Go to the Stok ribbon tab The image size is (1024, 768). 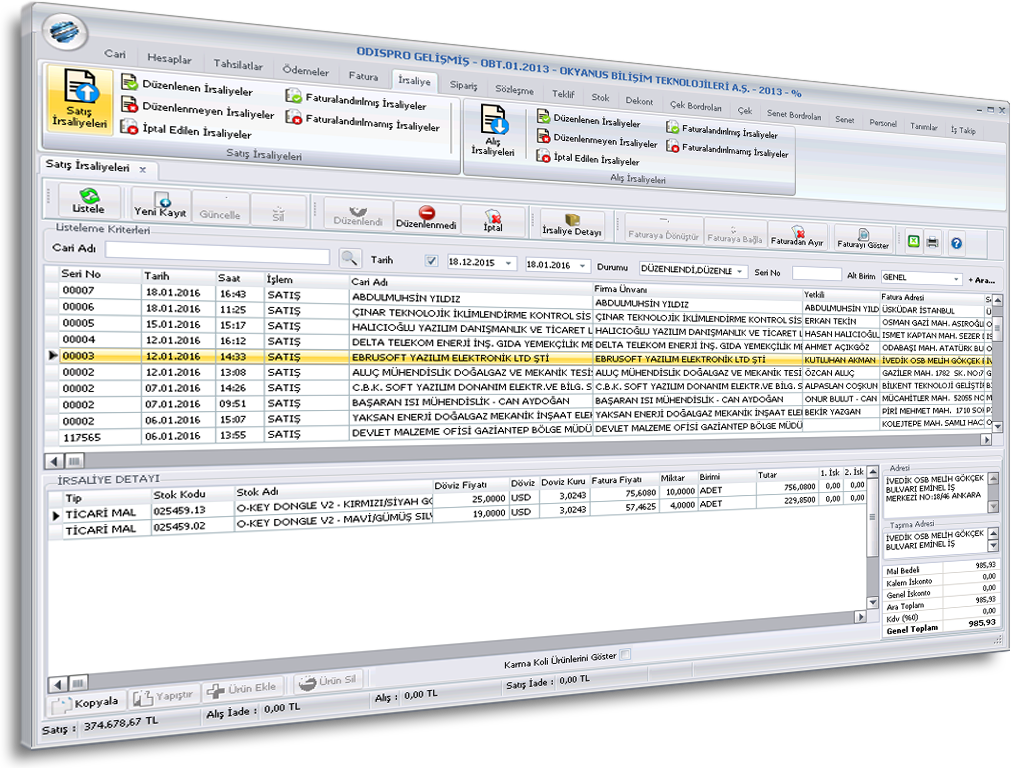[x=600, y=97]
